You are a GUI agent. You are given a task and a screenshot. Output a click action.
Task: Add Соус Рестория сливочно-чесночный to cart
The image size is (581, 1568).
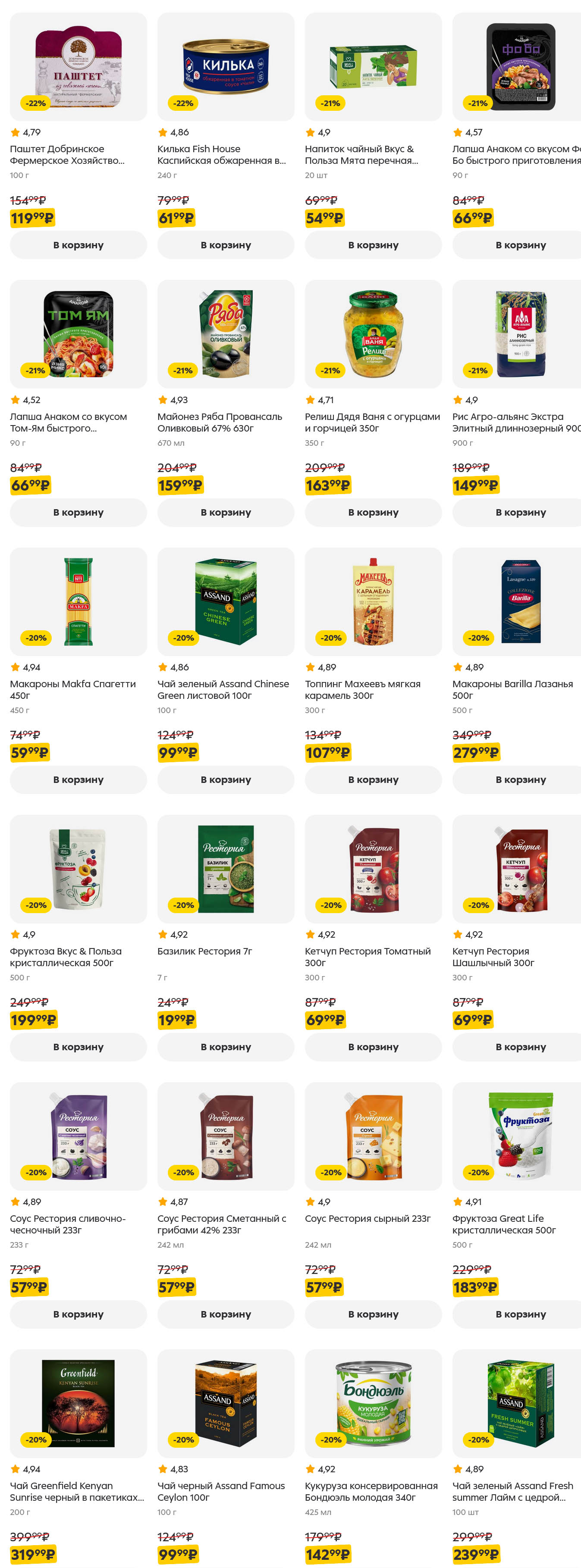click(78, 1314)
